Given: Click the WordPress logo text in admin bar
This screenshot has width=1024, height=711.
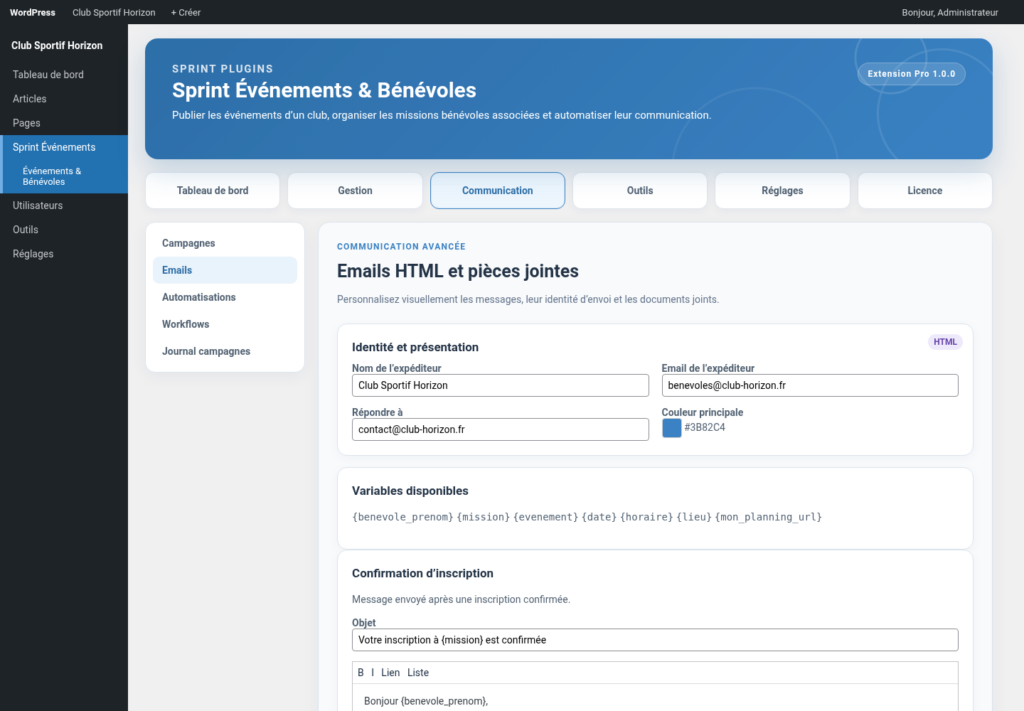Looking at the screenshot, I should 32,12.
